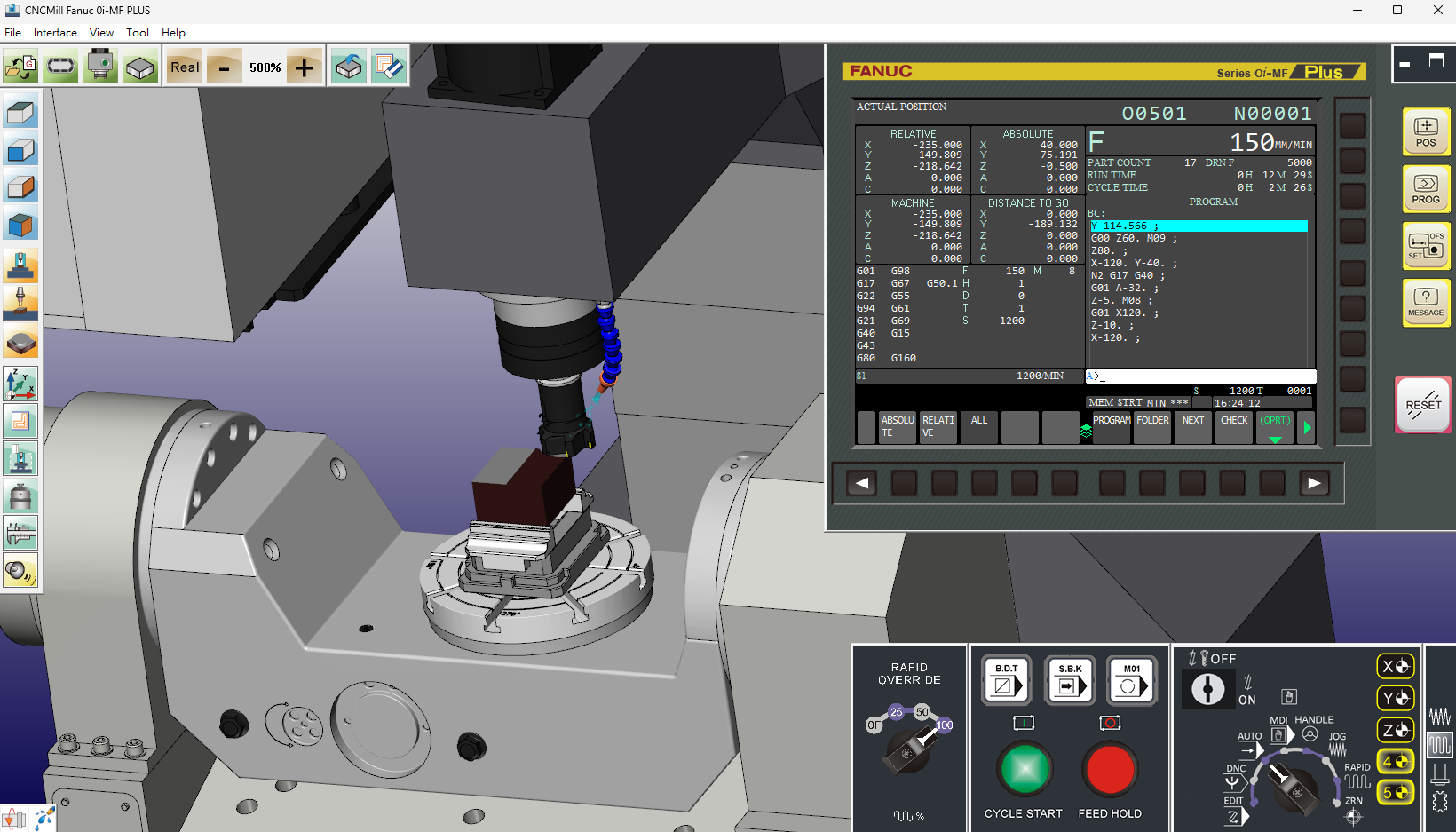Select the Y axis home button
Screen dimensions: 1456x832
[x=1396, y=698]
